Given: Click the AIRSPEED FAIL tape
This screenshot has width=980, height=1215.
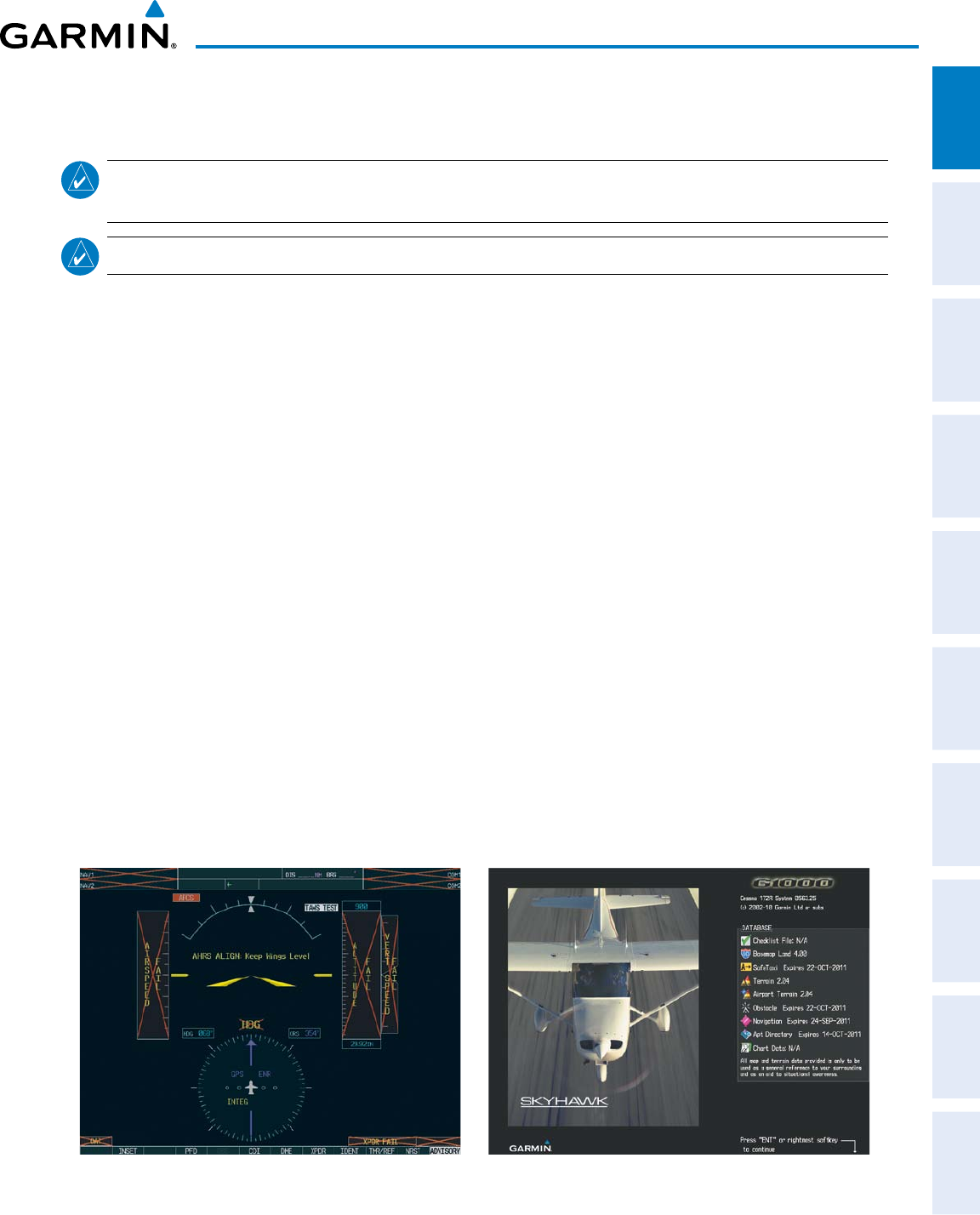Looking at the screenshot, I should (x=153, y=976).
